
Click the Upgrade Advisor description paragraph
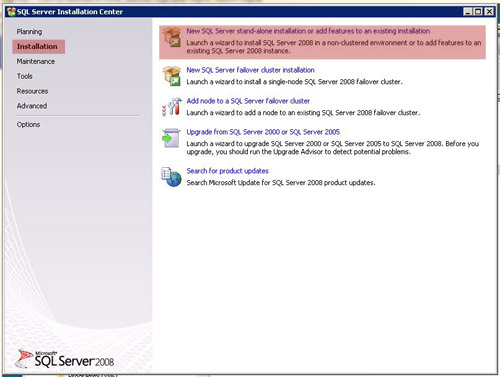pyautogui.click(x=332, y=148)
